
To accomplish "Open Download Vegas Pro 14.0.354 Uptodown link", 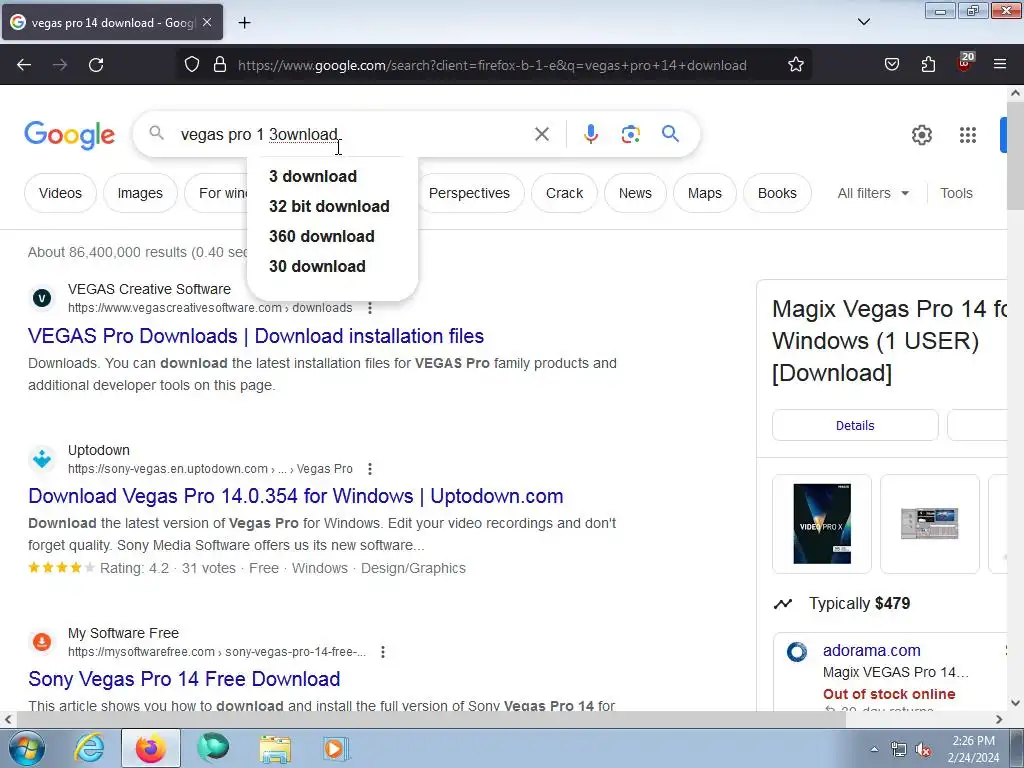I will pyautogui.click(x=296, y=496).
